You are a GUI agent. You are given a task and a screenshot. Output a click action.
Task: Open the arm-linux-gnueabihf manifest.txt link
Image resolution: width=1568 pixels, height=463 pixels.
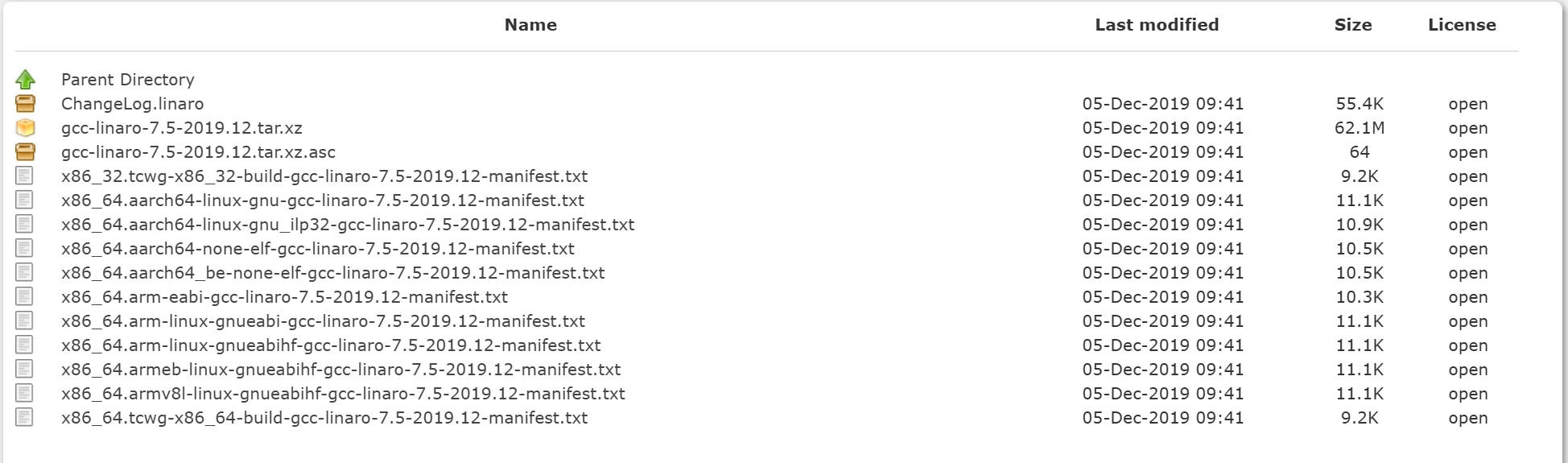click(x=331, y=345)
